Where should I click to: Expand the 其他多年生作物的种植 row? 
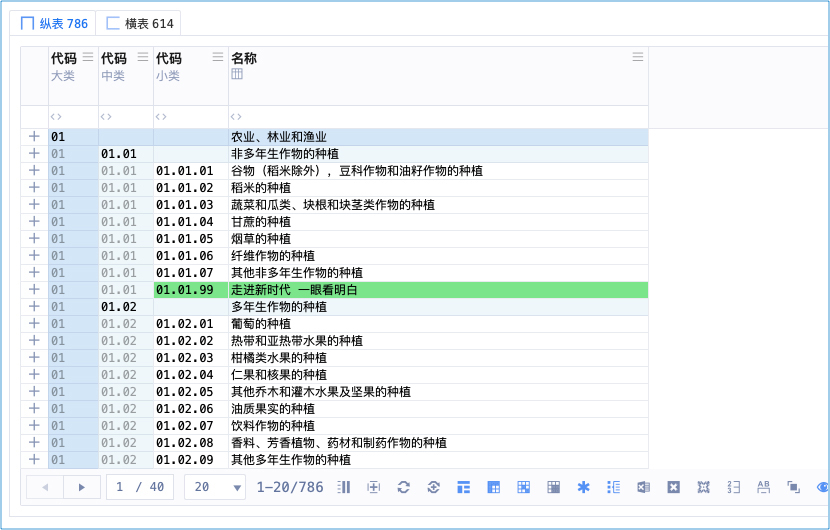point(34,460)
